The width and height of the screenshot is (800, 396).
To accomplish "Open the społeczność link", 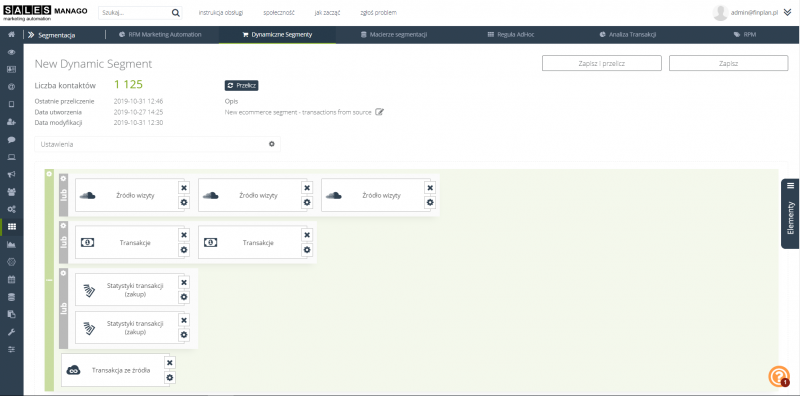I will click(x=279, y=13).
